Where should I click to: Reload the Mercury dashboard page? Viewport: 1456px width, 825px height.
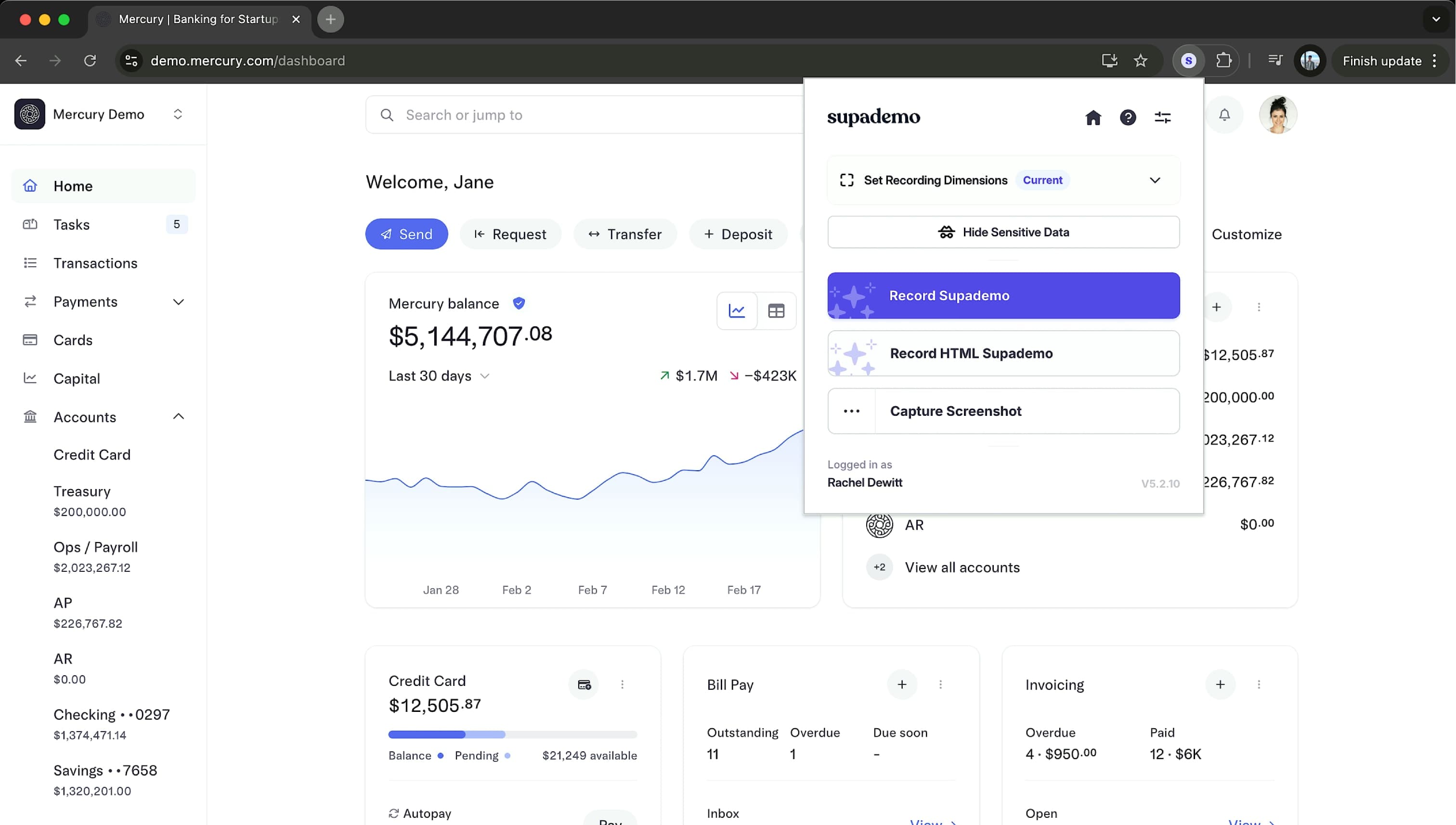click(90, 61)
